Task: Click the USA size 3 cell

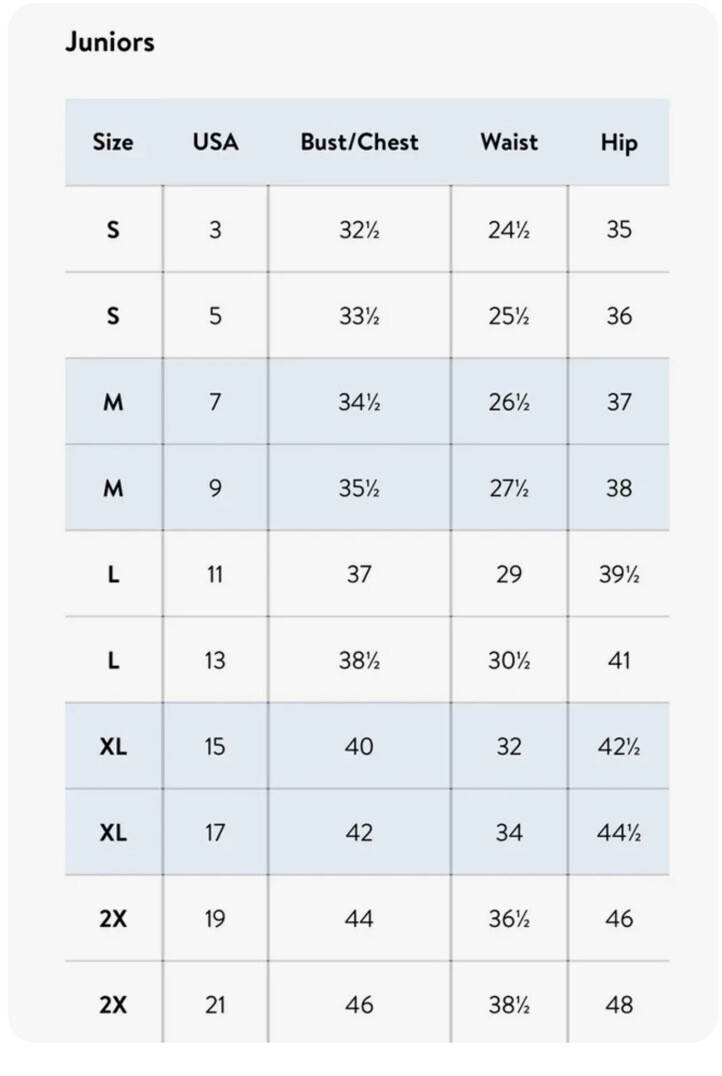Action: pyautogui.click(x=215, y=229)
